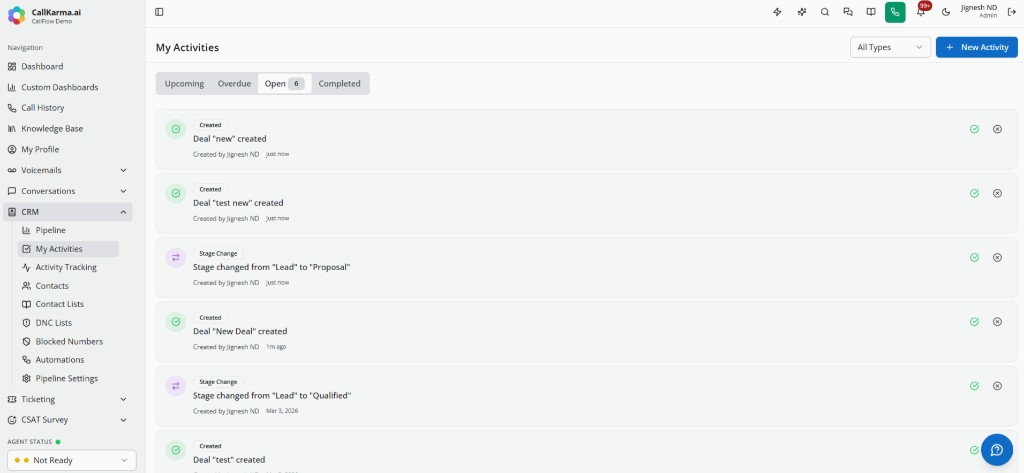Open Contacts under CRM
The width and height of the screenshot is (1024, 473).
coord(68,285)
